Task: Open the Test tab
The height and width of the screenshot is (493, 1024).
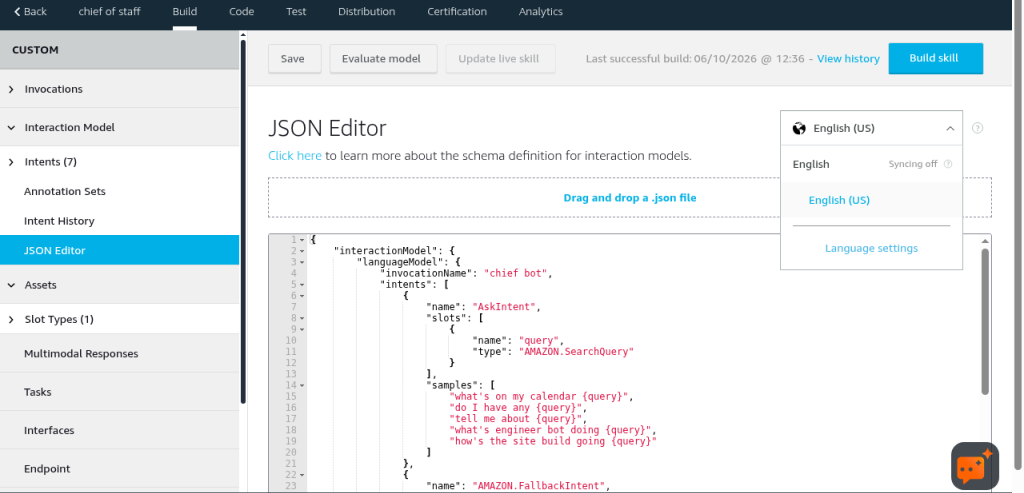Action: 296,12
